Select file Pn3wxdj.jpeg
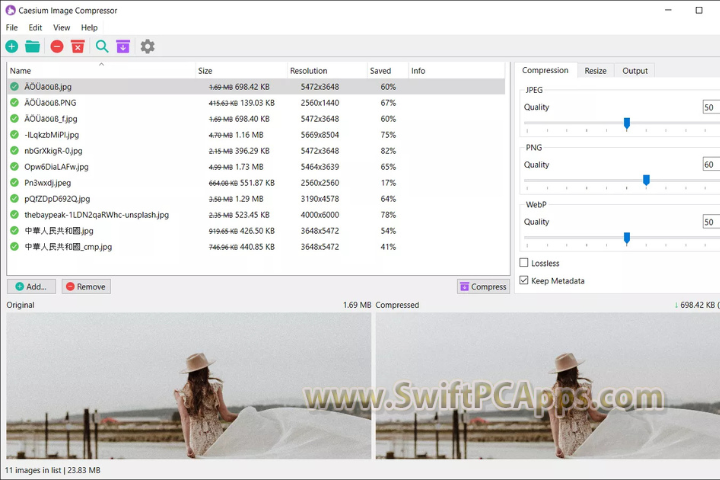The height and width of the screenshot is (480, 720). [x=47, y=183]
